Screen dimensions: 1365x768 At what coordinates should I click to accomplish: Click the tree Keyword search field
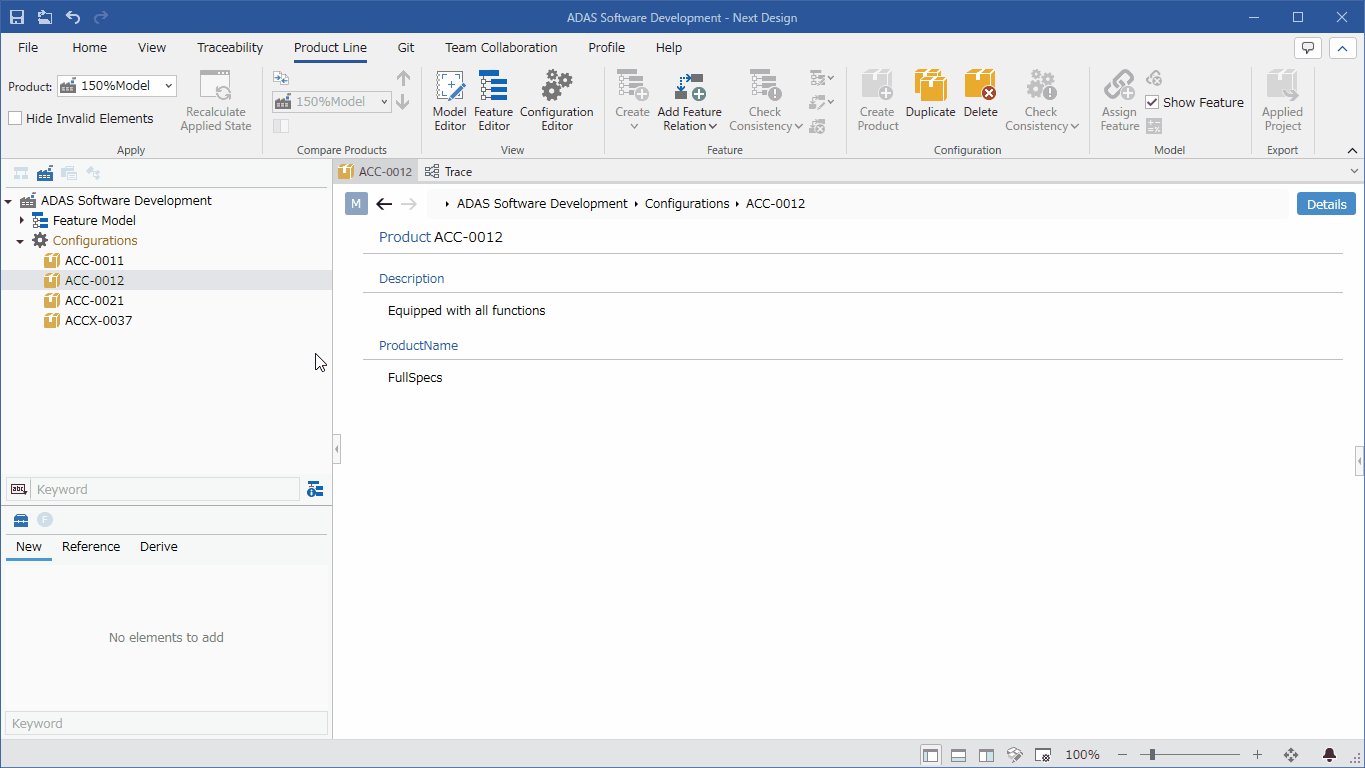click(166, 489)
